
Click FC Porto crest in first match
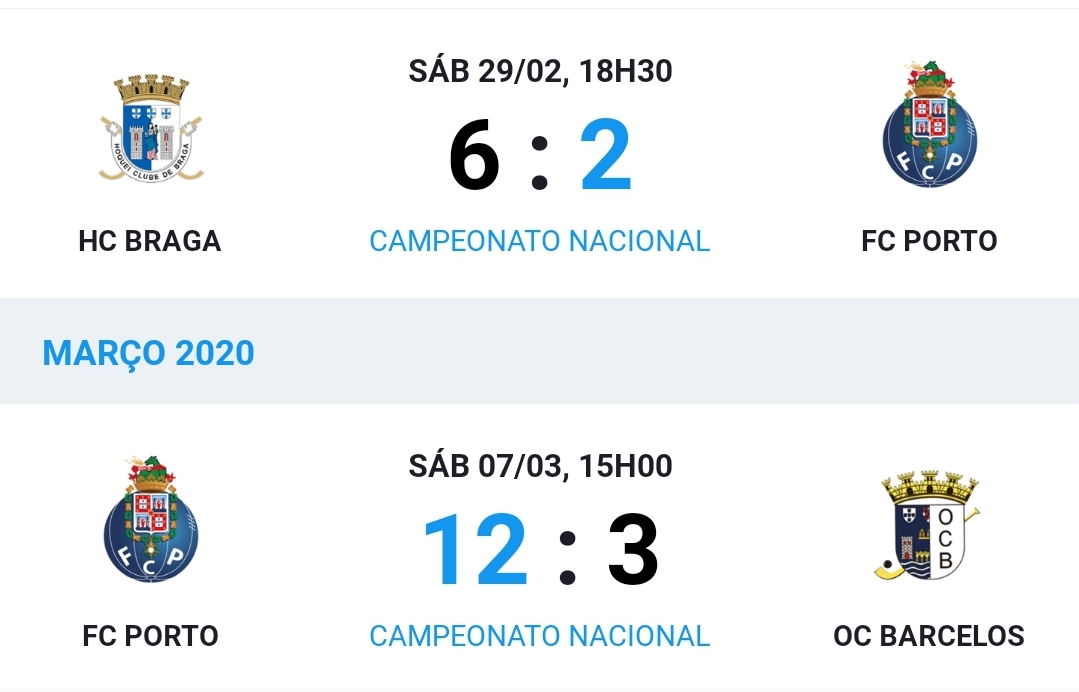point(930,124)
